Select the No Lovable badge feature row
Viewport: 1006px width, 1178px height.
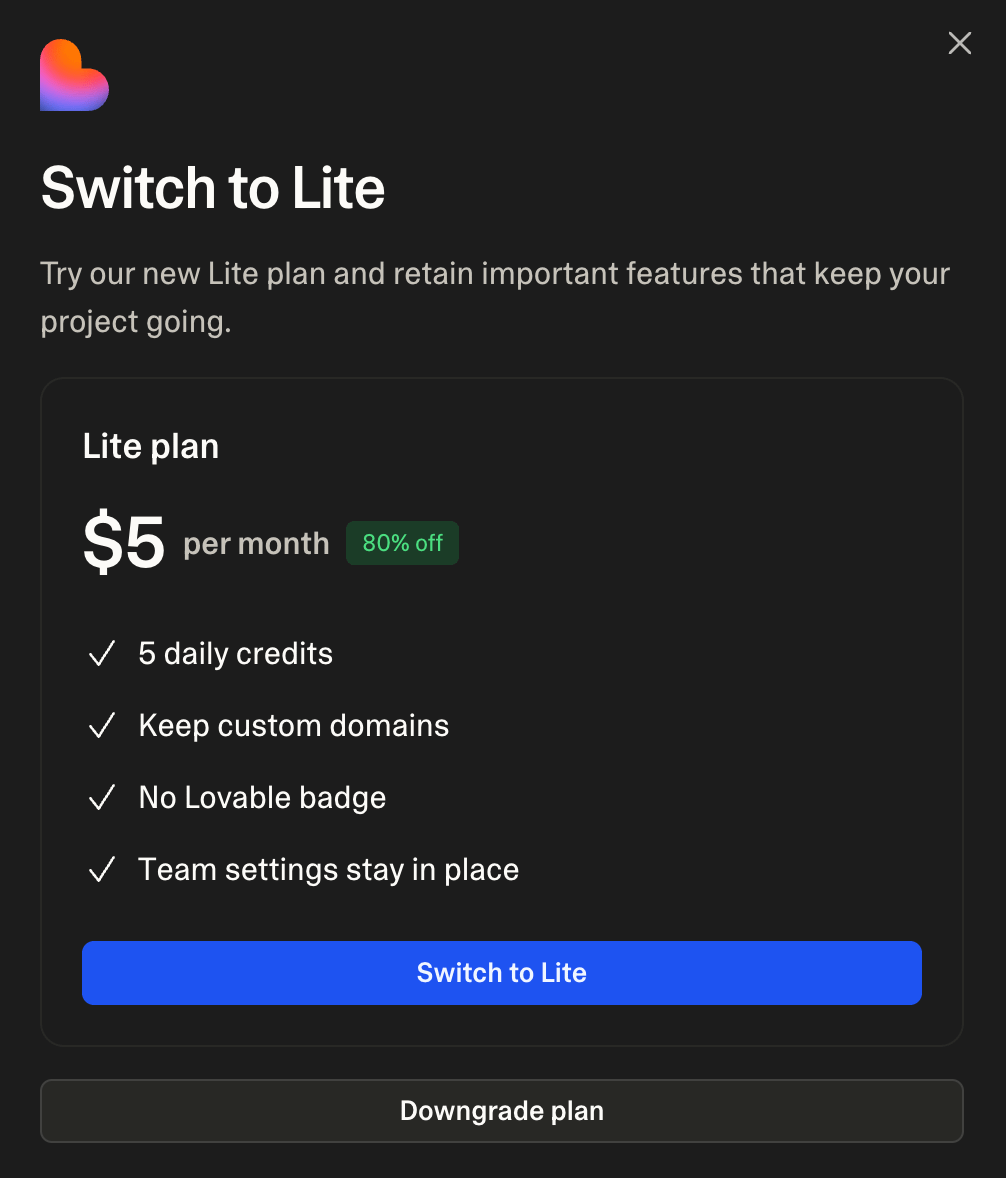tap(262, 797)
